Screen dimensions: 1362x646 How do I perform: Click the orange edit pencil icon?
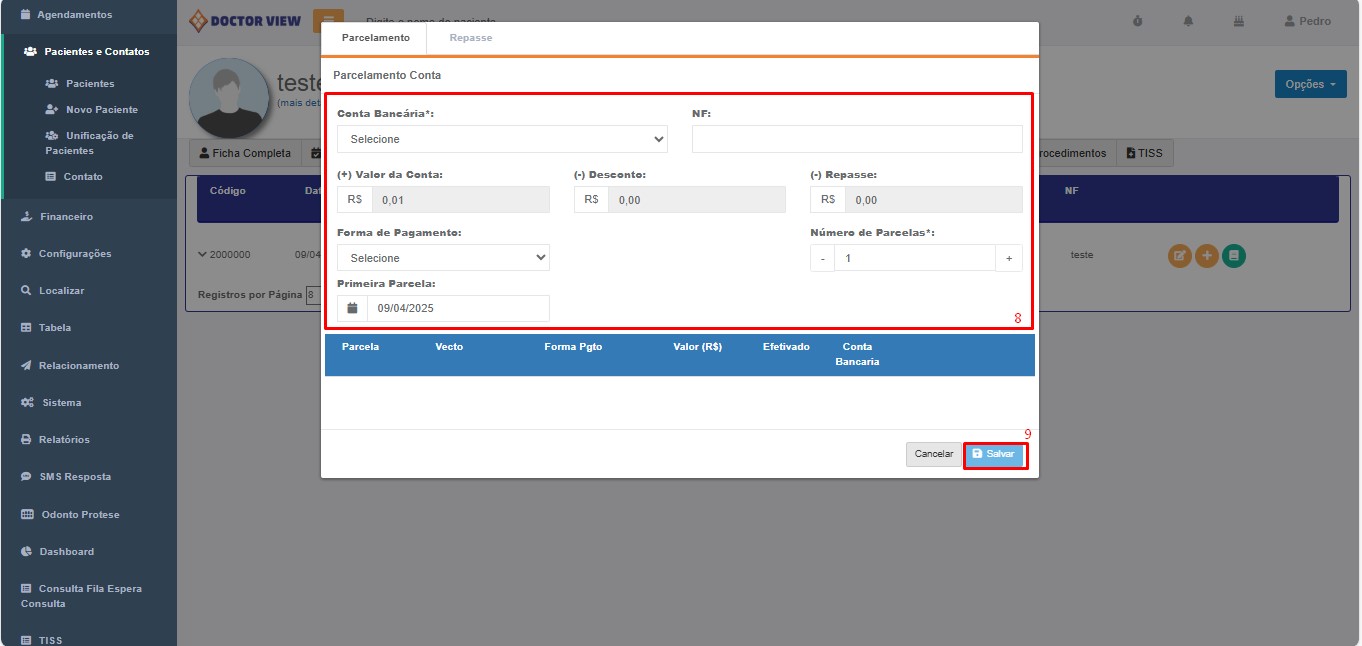[1180, 256]
